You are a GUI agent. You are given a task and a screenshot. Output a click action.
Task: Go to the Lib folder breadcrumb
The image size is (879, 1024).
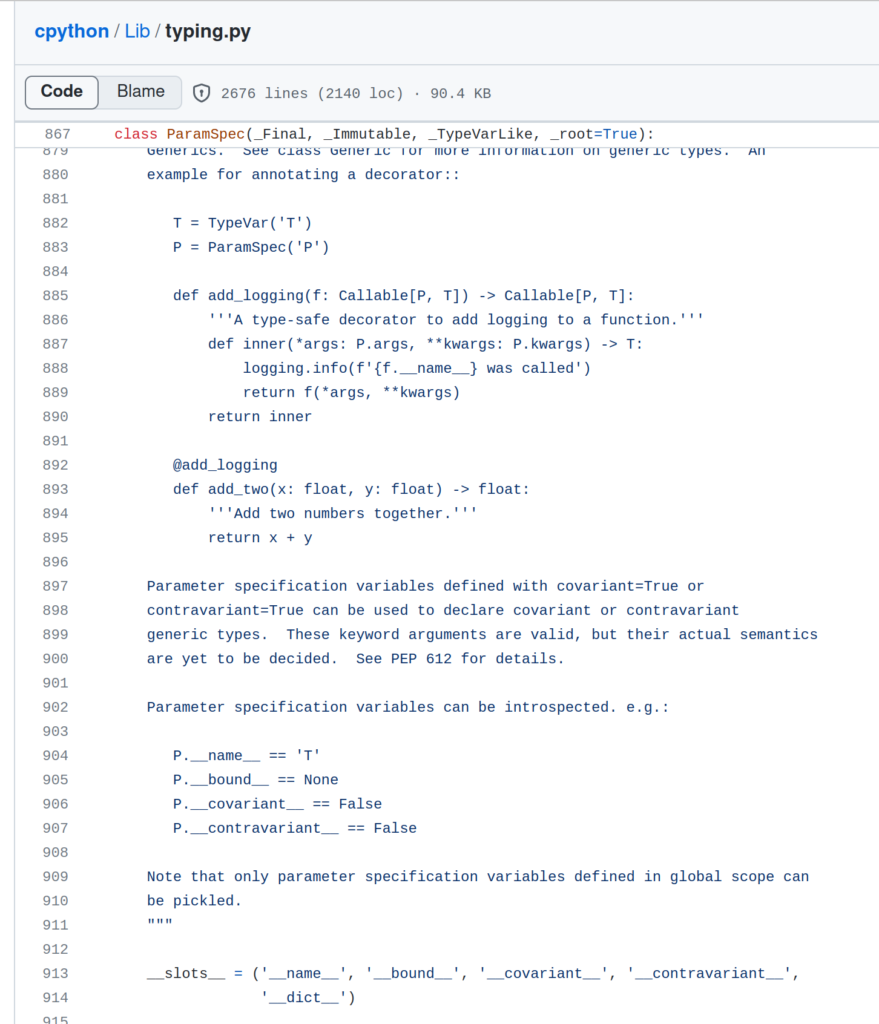click(137, 31)
